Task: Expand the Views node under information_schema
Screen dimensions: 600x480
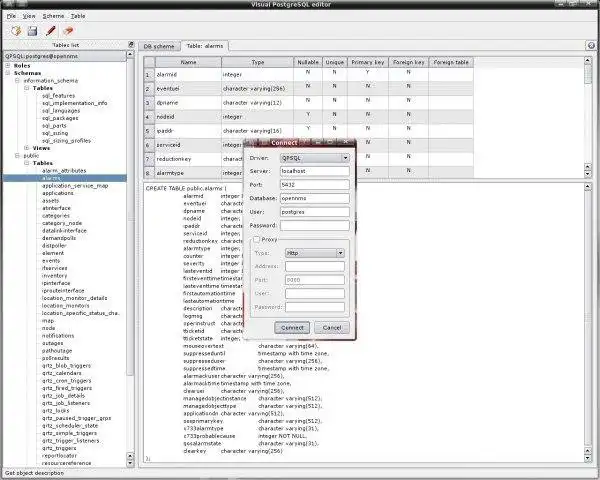Action: click(x=26, y=148)
